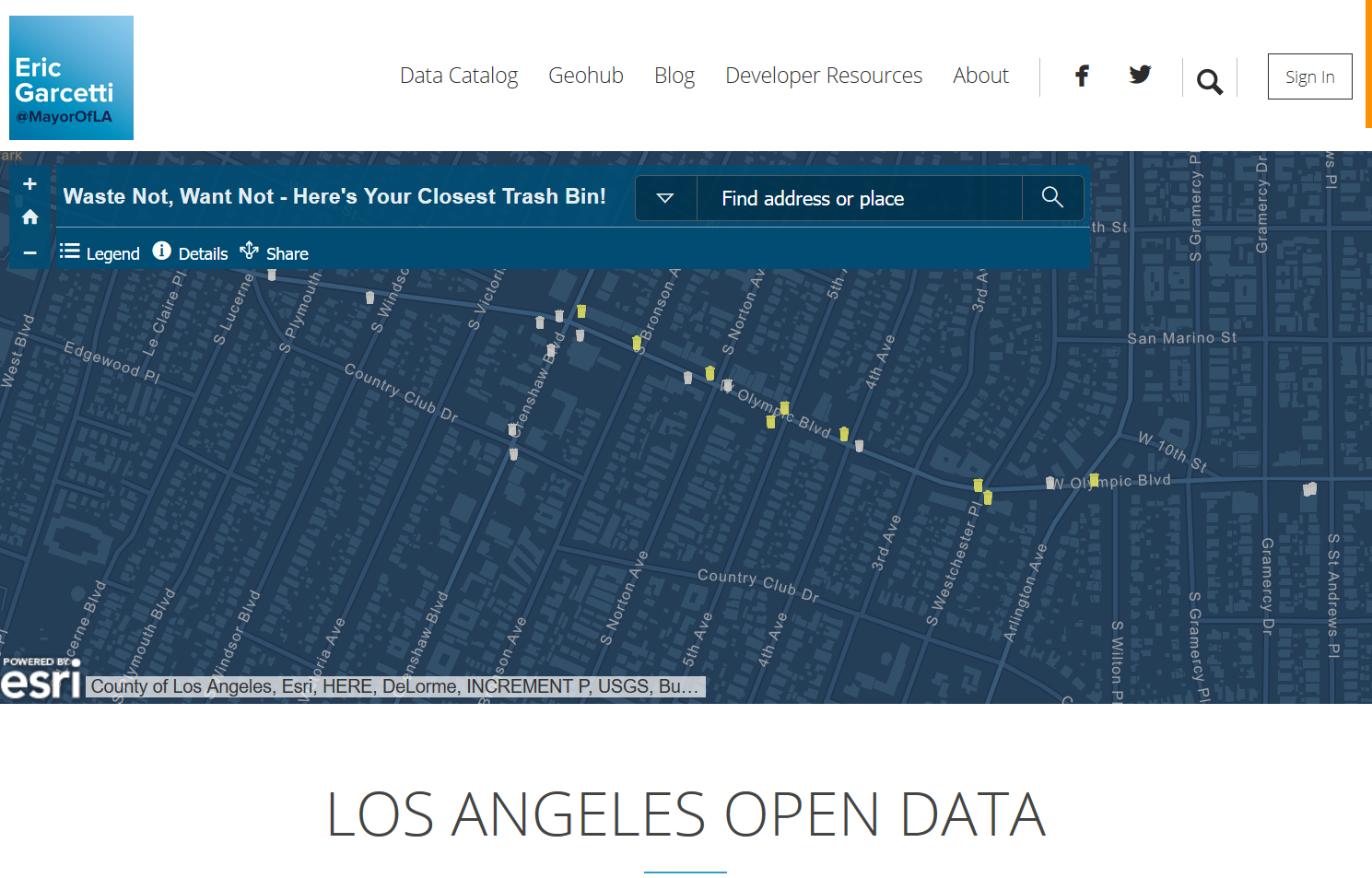Open the Blog page
This screenshot has height=878, width=1372.
[674, 76]
